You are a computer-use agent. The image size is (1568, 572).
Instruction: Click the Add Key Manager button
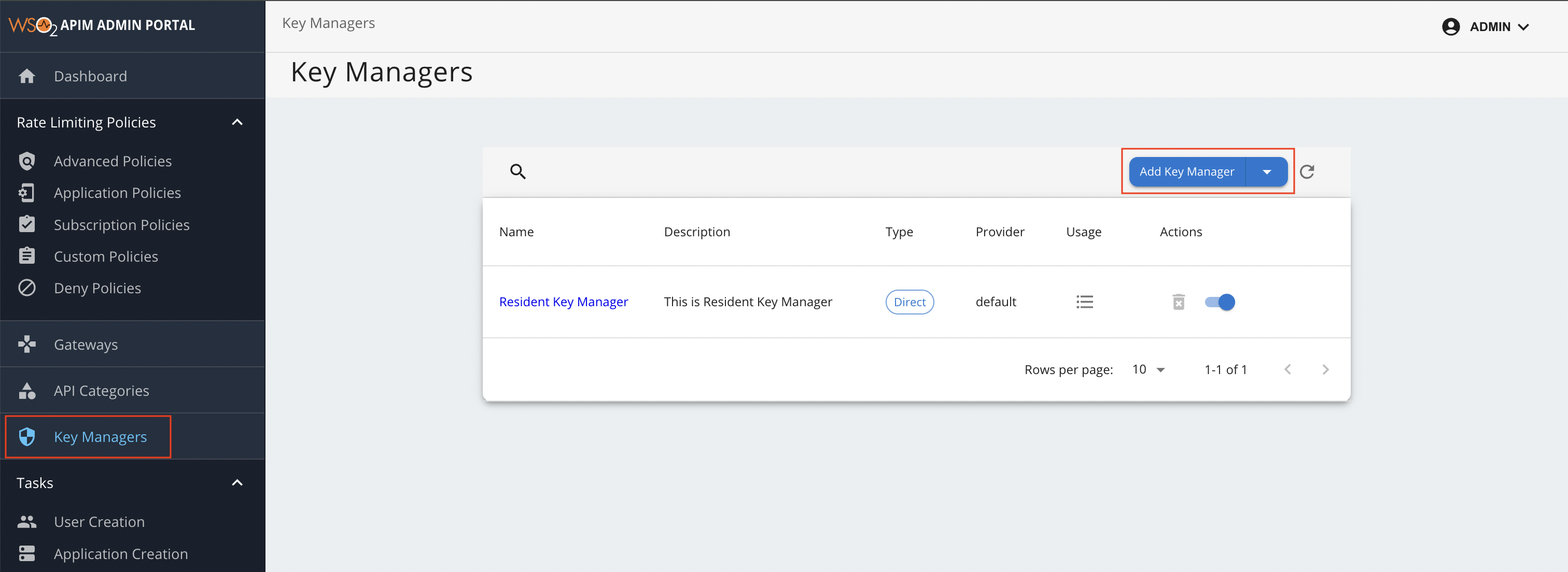(x=1186, y=171)
